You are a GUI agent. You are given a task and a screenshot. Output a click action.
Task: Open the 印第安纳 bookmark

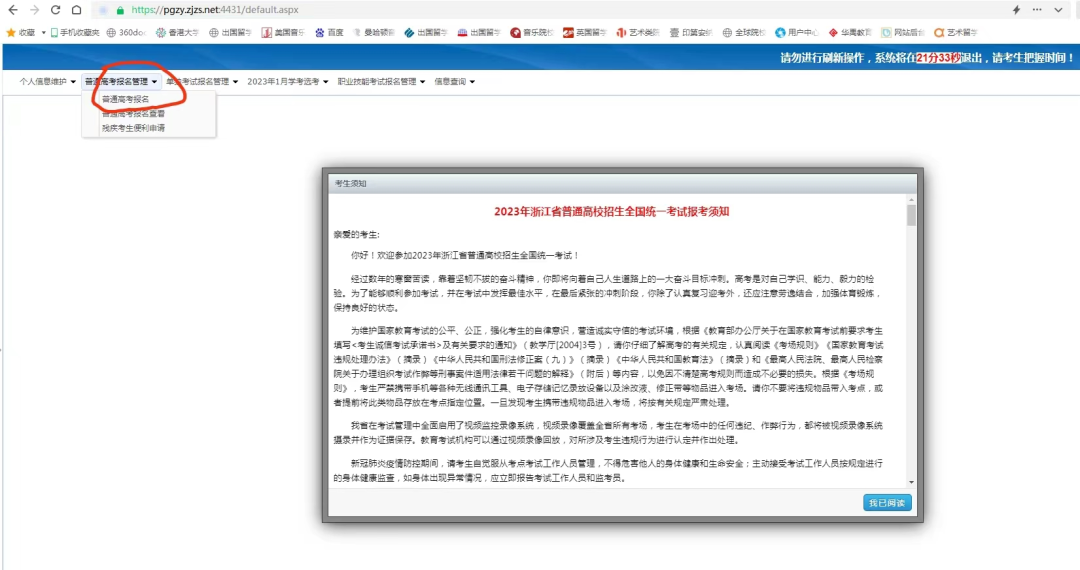click(691, 32)
